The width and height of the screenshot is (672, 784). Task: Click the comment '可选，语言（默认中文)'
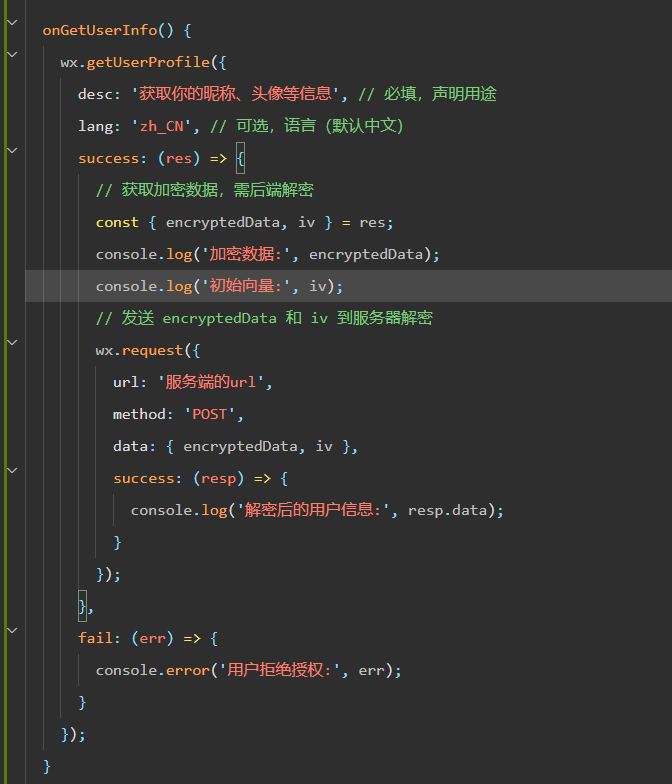coord(307,126)
